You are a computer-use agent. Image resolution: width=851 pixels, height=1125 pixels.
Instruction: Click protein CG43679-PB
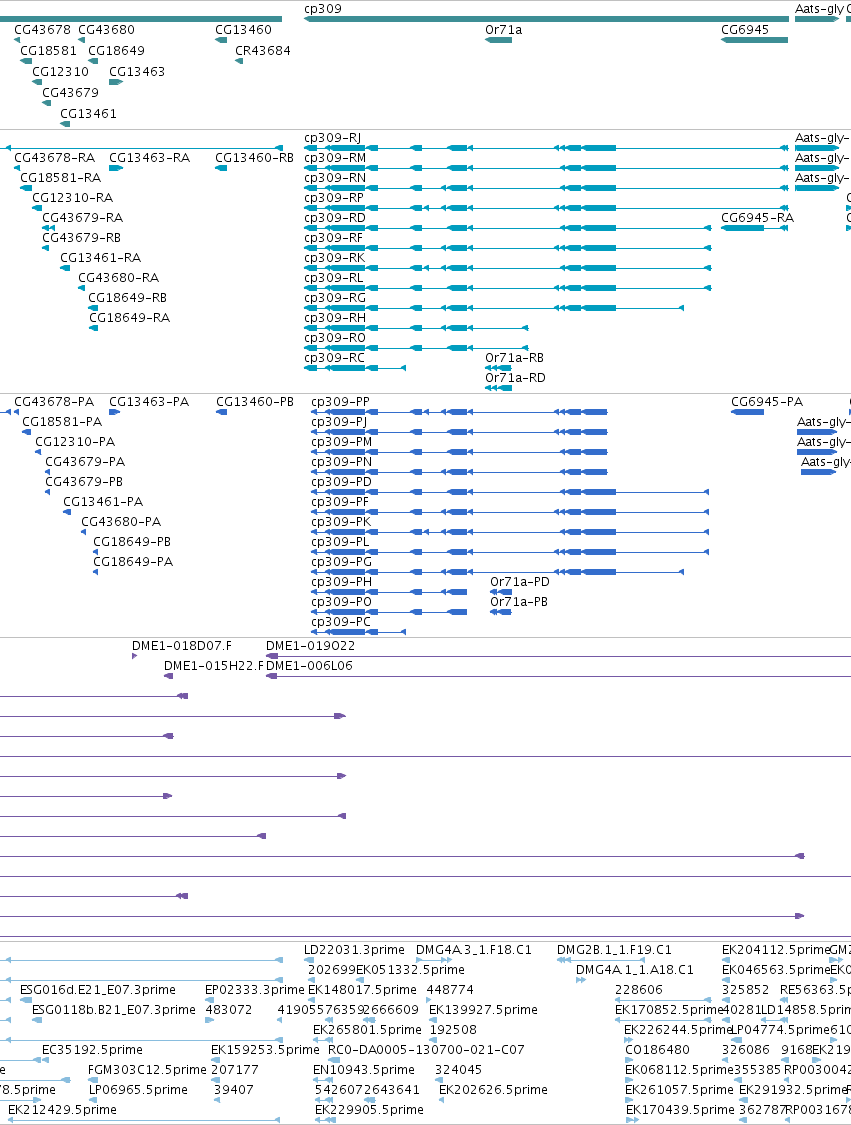(84, 482)
